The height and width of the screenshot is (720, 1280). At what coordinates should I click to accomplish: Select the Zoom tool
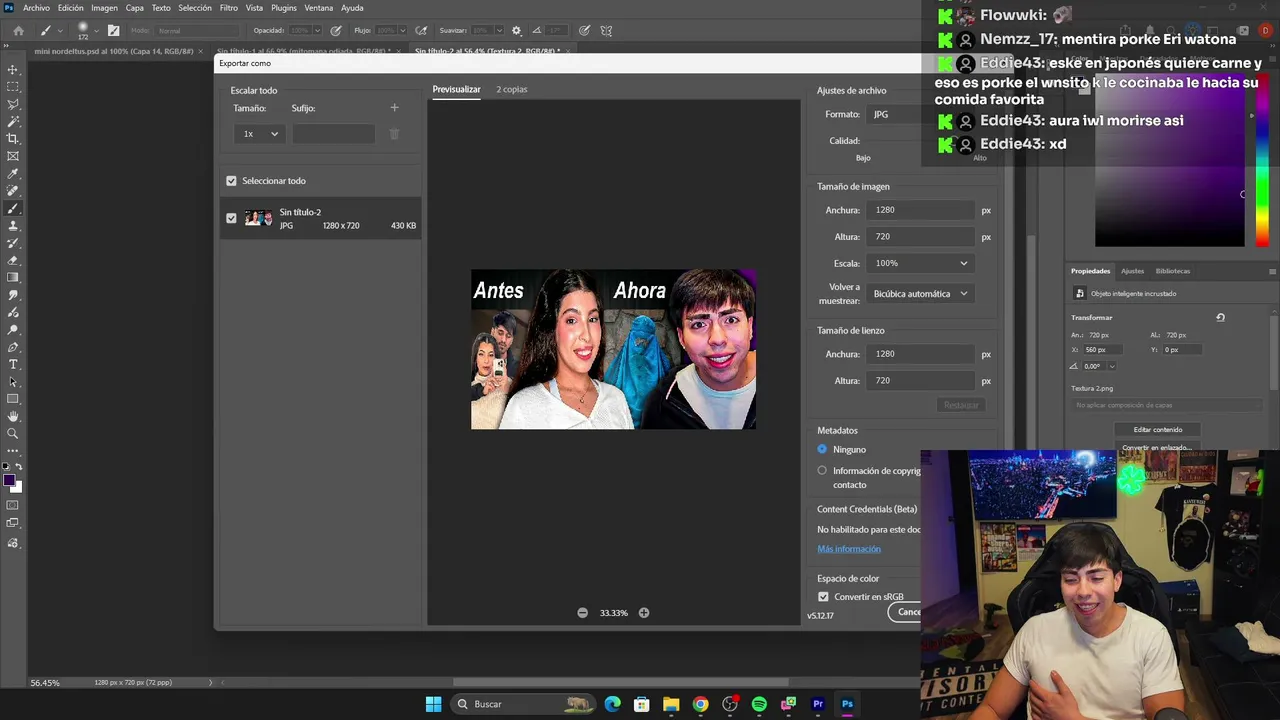13,434
